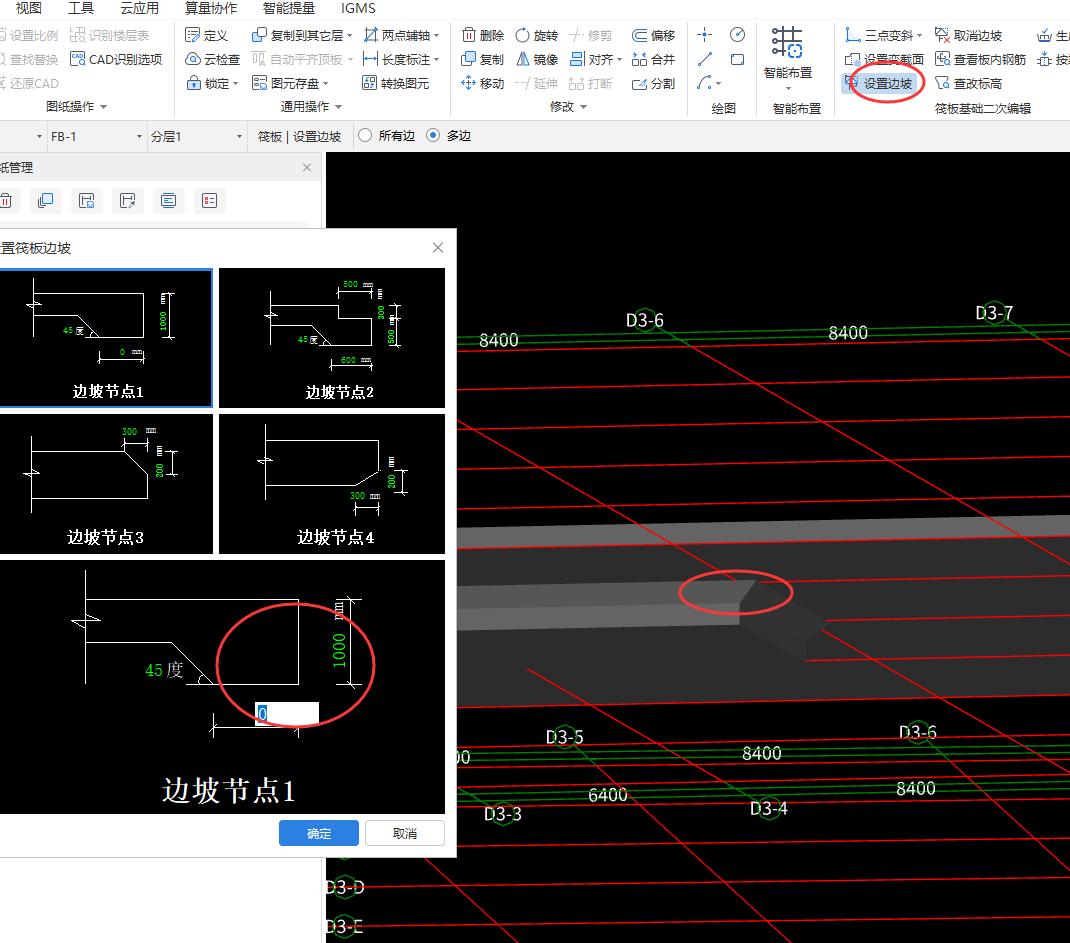The height and width of the screenshot is (943, 1070).
Task: Switch to the 工具 ribbon tab
Action: click(81, 8)
